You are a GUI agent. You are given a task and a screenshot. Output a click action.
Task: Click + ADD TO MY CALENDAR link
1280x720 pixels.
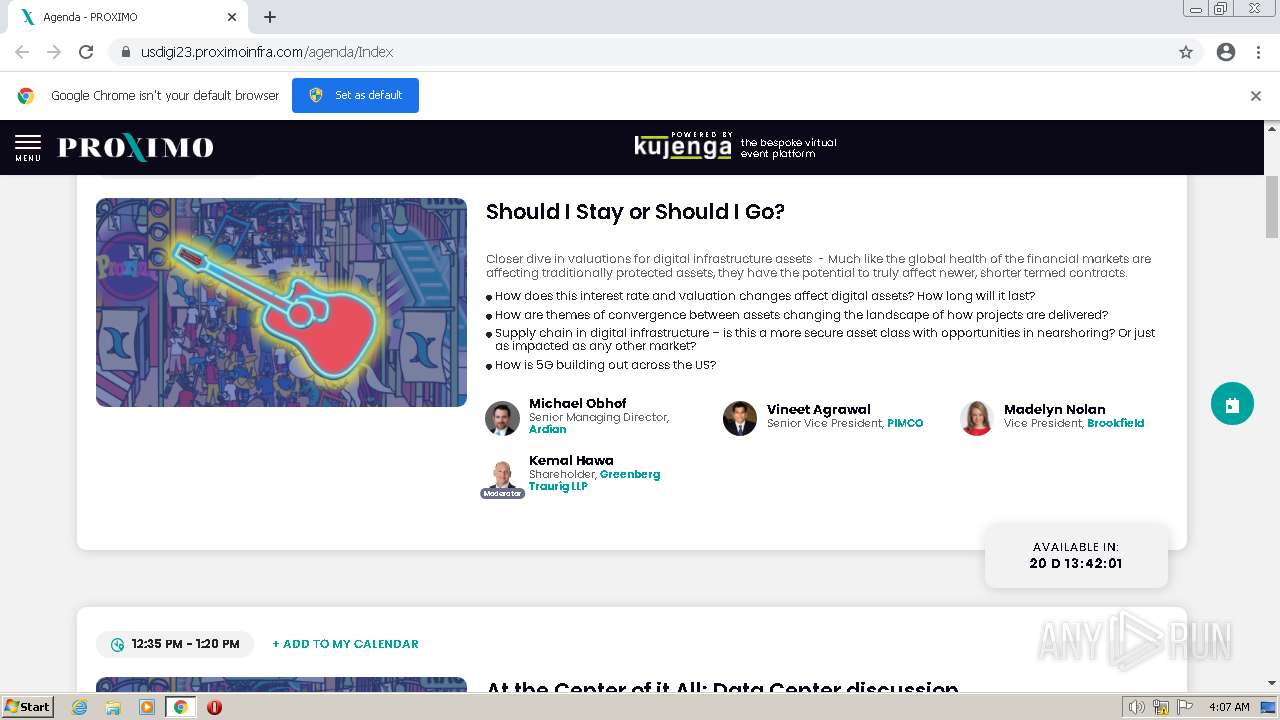(345, 644)
